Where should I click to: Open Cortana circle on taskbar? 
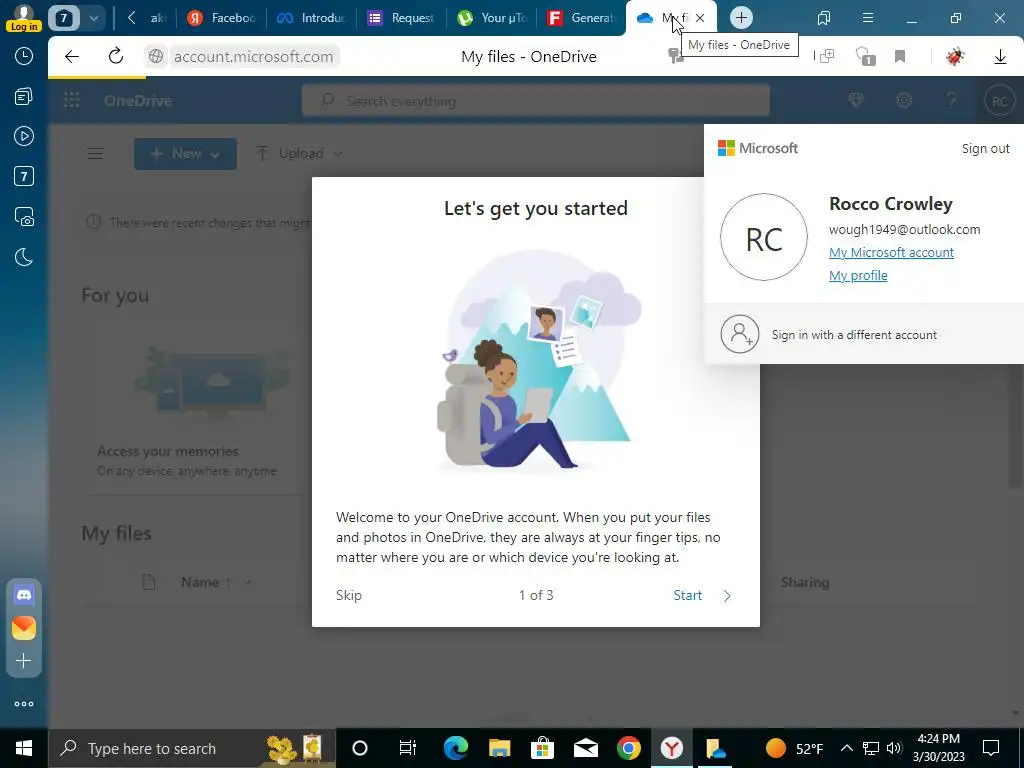point(360,748)
